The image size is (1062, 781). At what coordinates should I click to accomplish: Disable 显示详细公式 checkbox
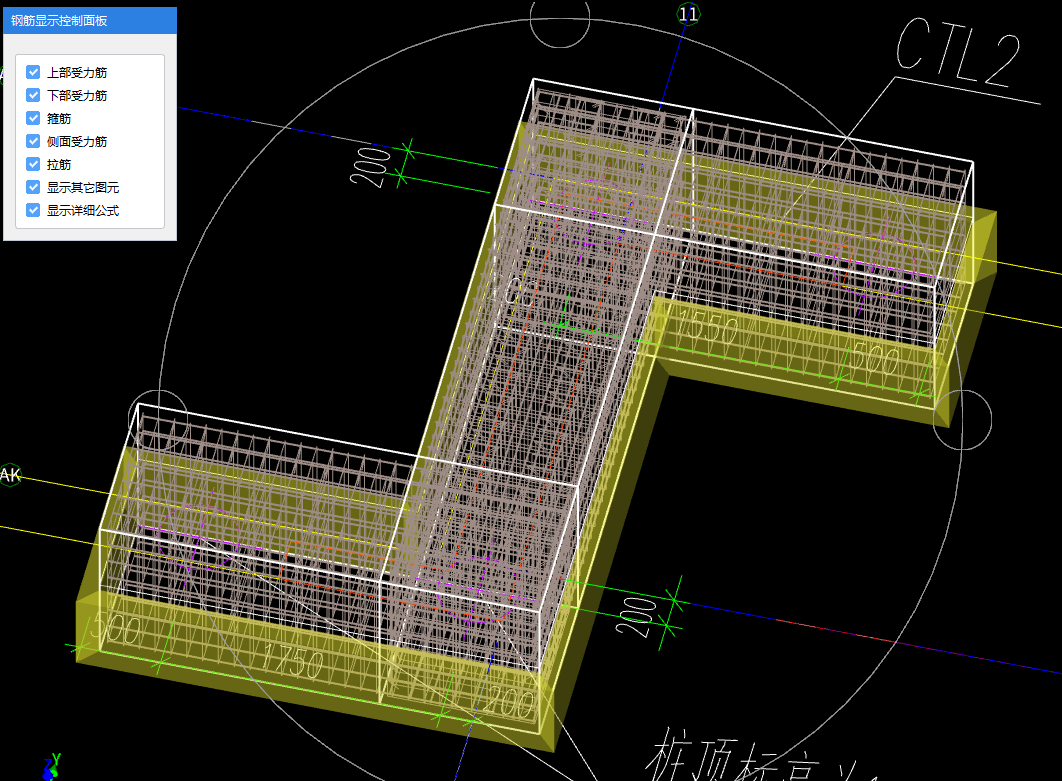point(33,210)
